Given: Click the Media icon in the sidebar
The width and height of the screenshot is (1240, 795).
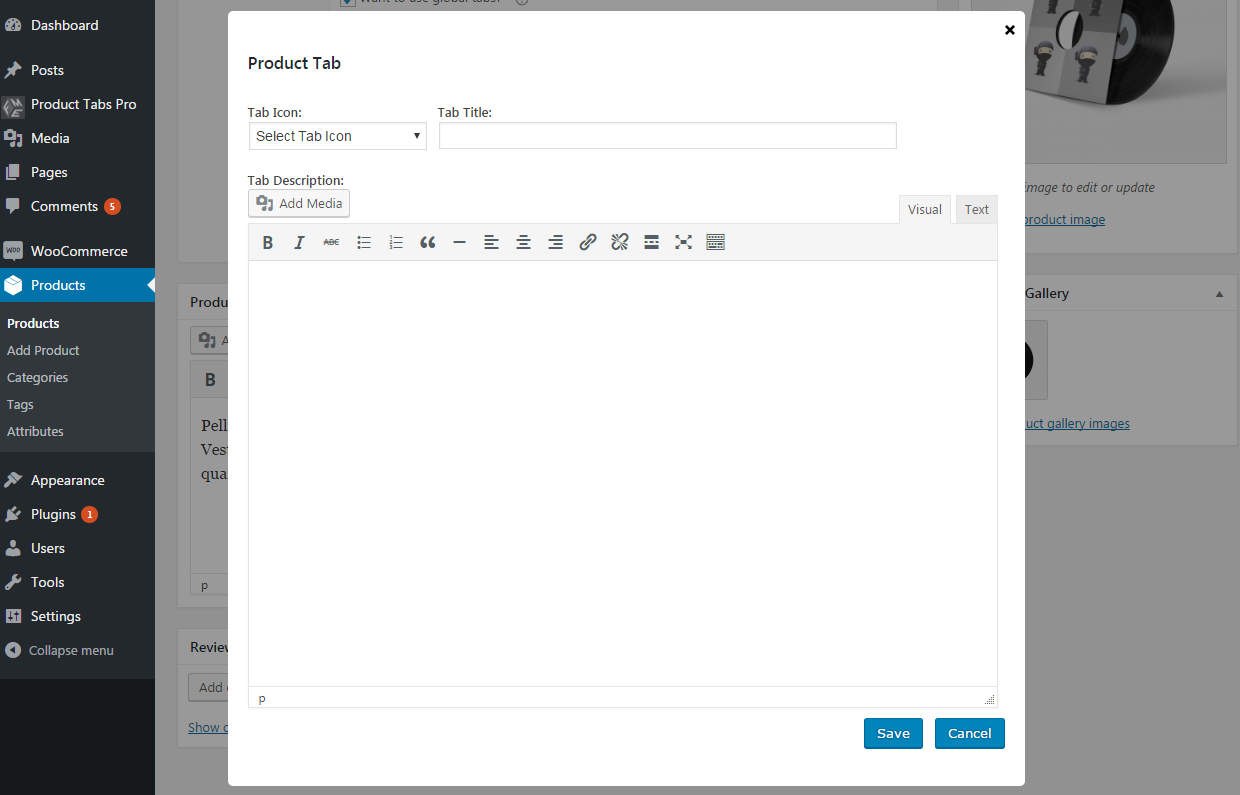Looking at the screenshot, I should 13,138.
